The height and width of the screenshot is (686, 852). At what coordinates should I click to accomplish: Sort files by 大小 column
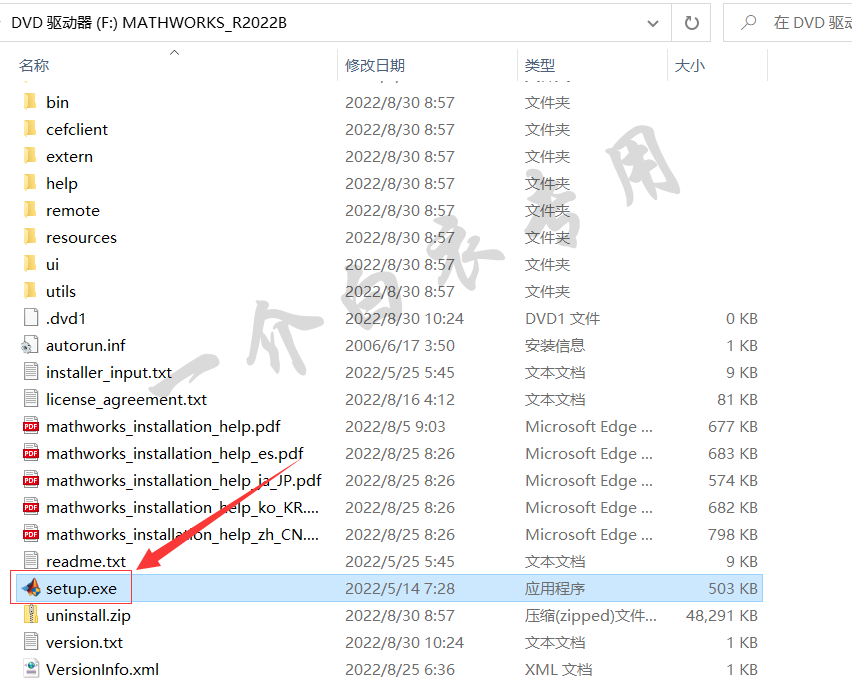pos(690,65)
